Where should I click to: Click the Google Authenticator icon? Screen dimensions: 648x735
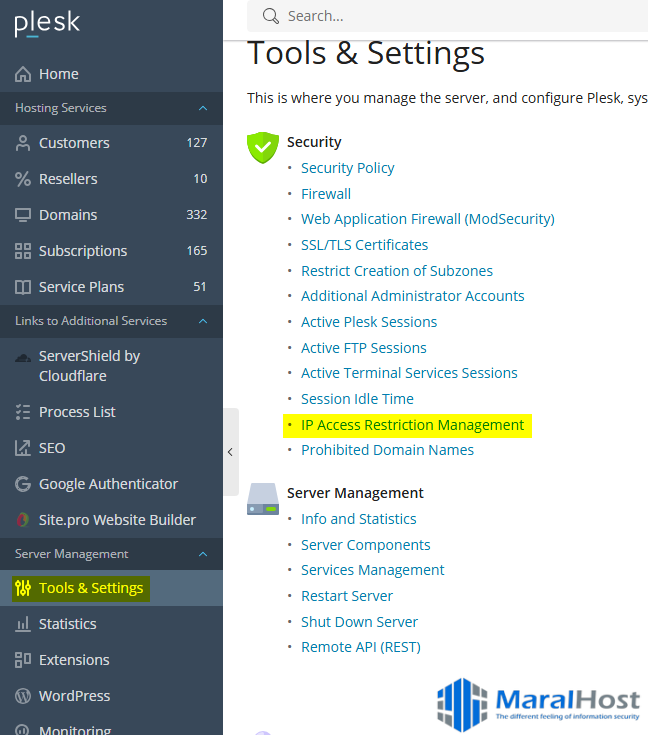click(x=23, y=484)
